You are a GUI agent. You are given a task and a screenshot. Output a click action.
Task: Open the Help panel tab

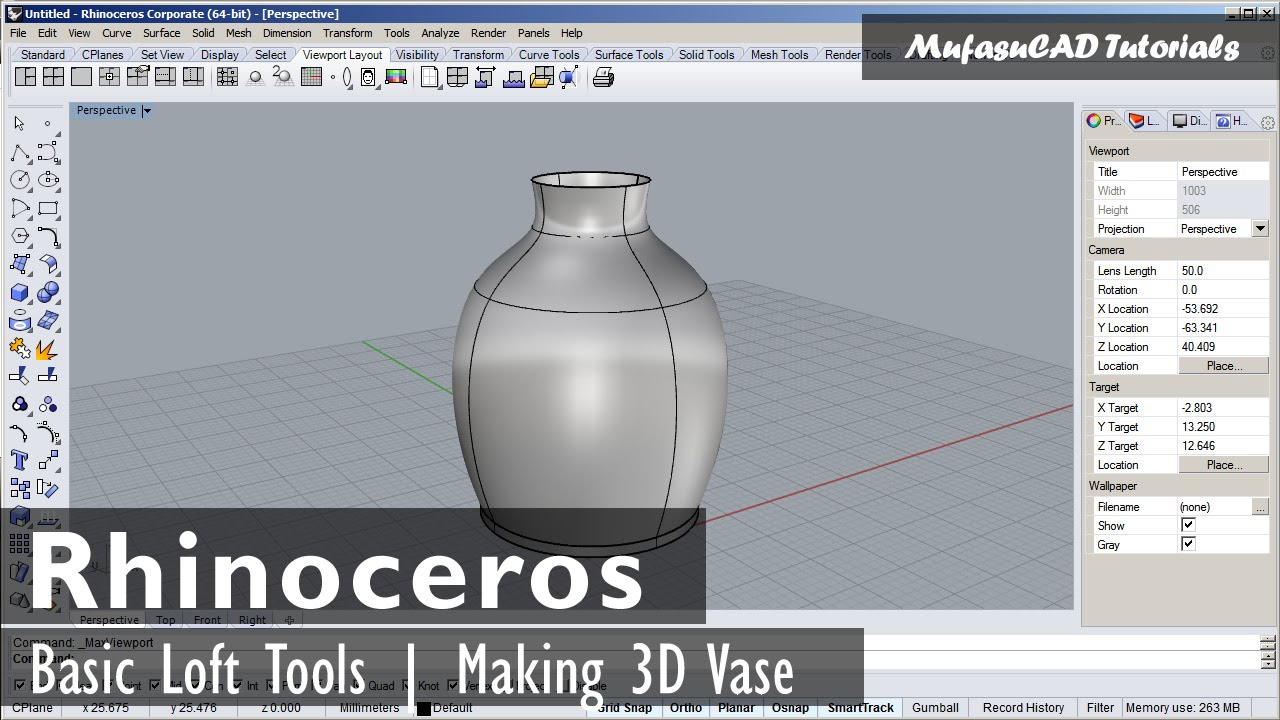(1232, 121)
